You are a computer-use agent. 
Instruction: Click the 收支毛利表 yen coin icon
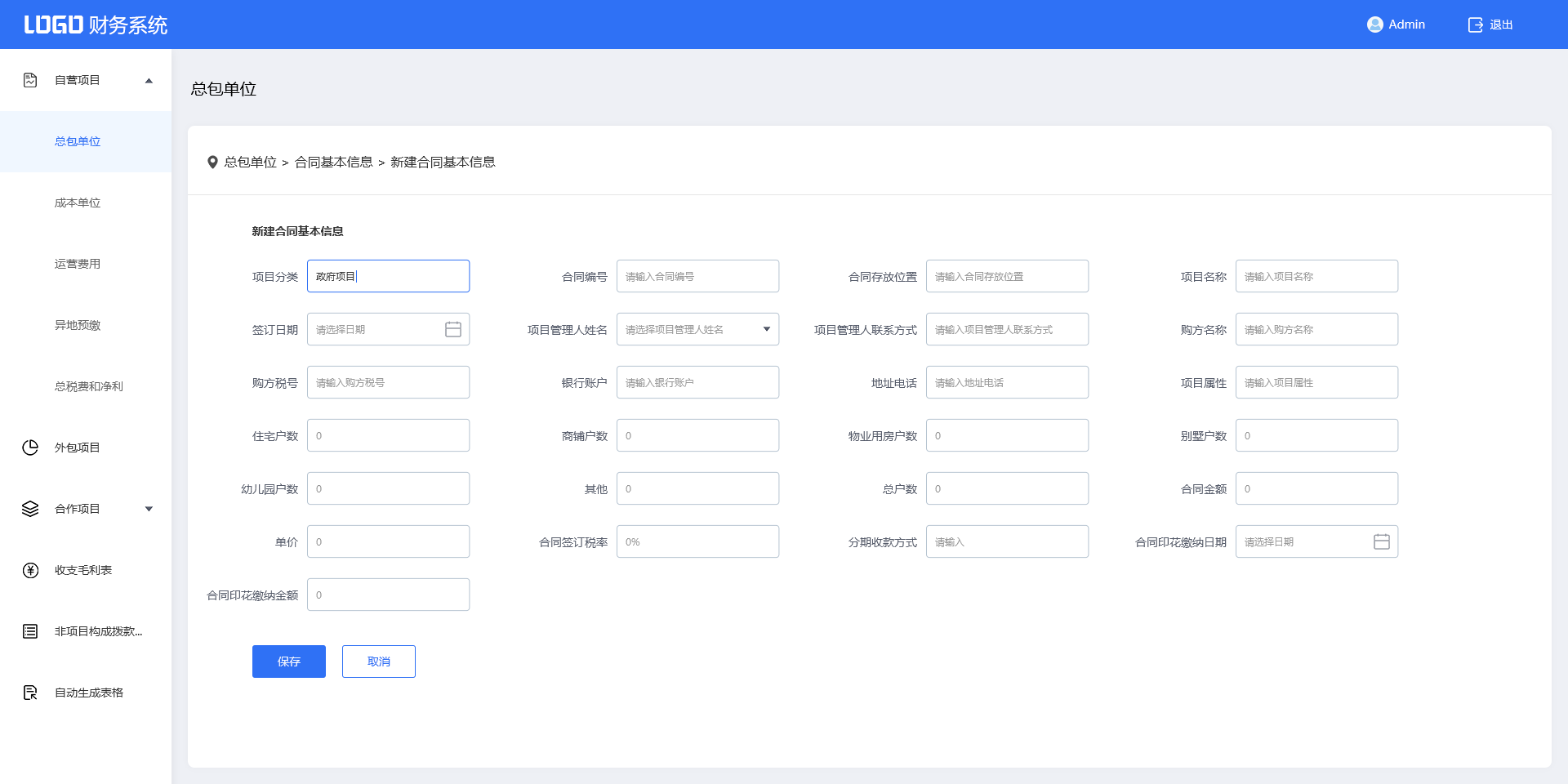pos(30,570)
